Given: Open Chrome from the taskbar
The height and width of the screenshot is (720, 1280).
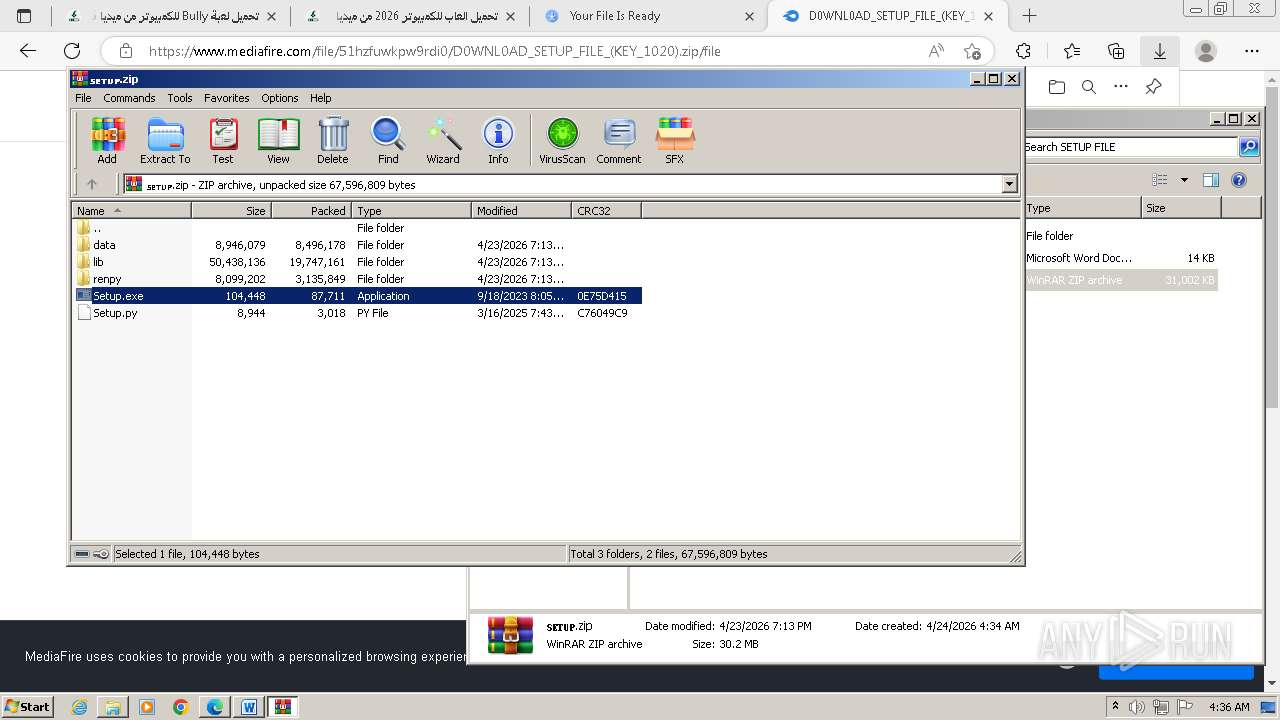Looking at the screenshot, I should pos(181,707).
